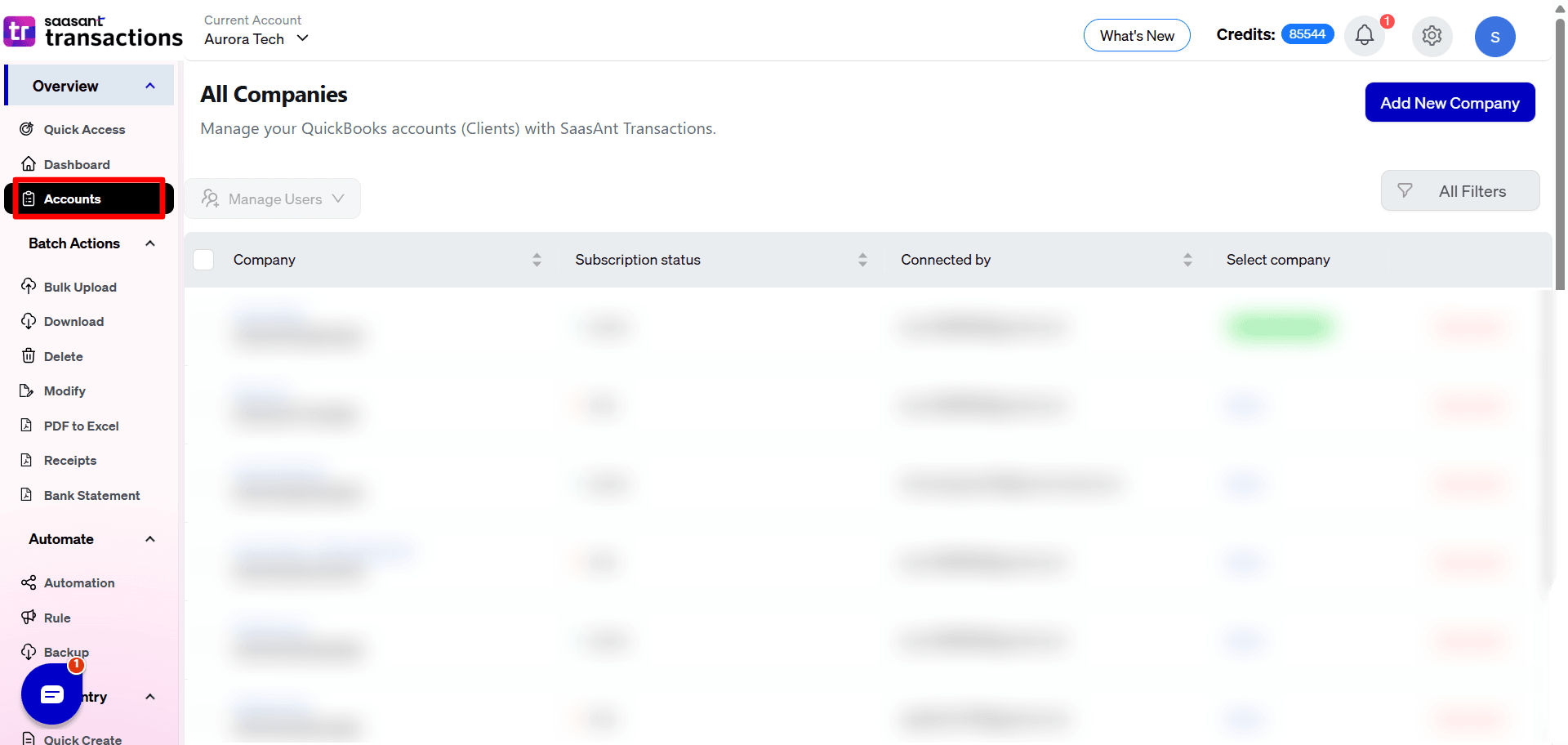1568x745 pixels.
Task: Collapse the section chevron below Backup
Action: (150, 697)
